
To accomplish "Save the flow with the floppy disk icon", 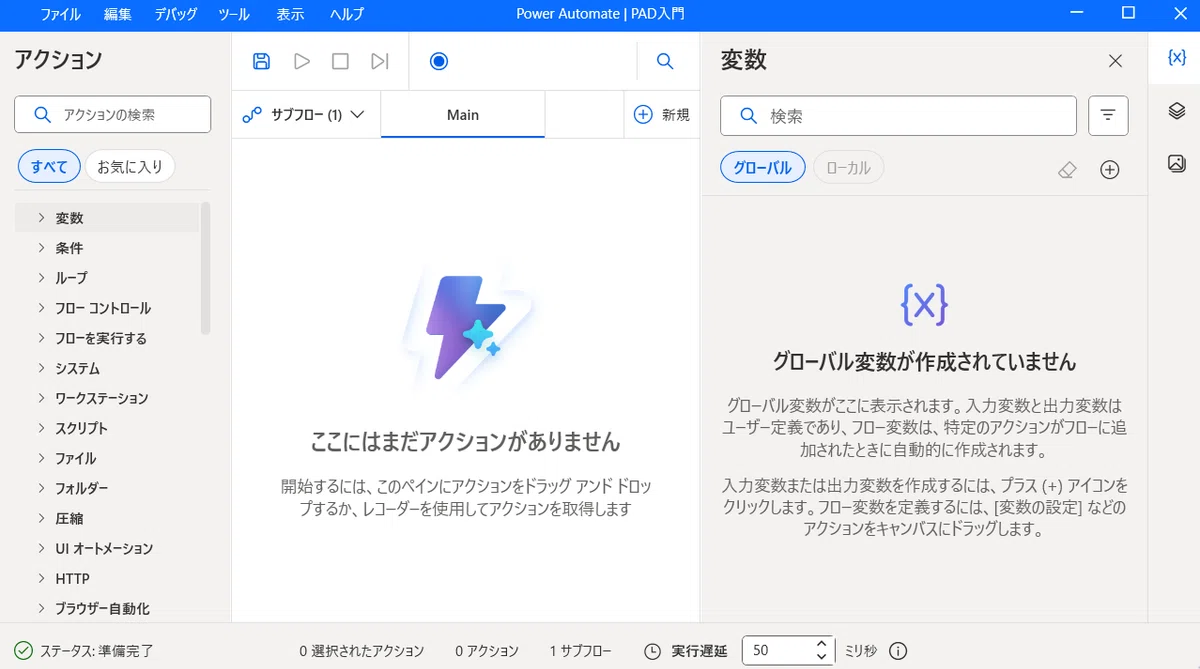I will coord(261,61).
